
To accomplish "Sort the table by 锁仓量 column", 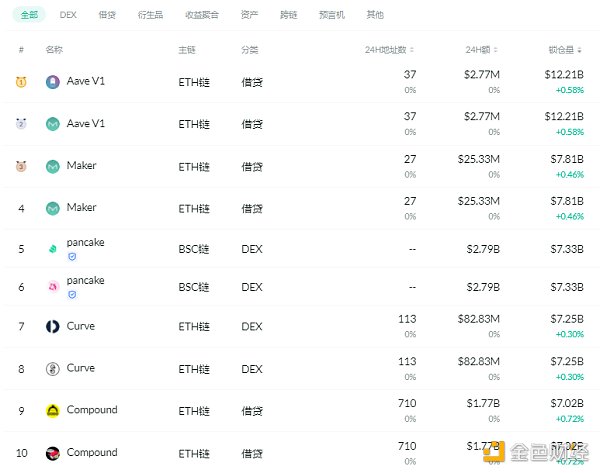I will pyautogui.click(x=564, y=49).
